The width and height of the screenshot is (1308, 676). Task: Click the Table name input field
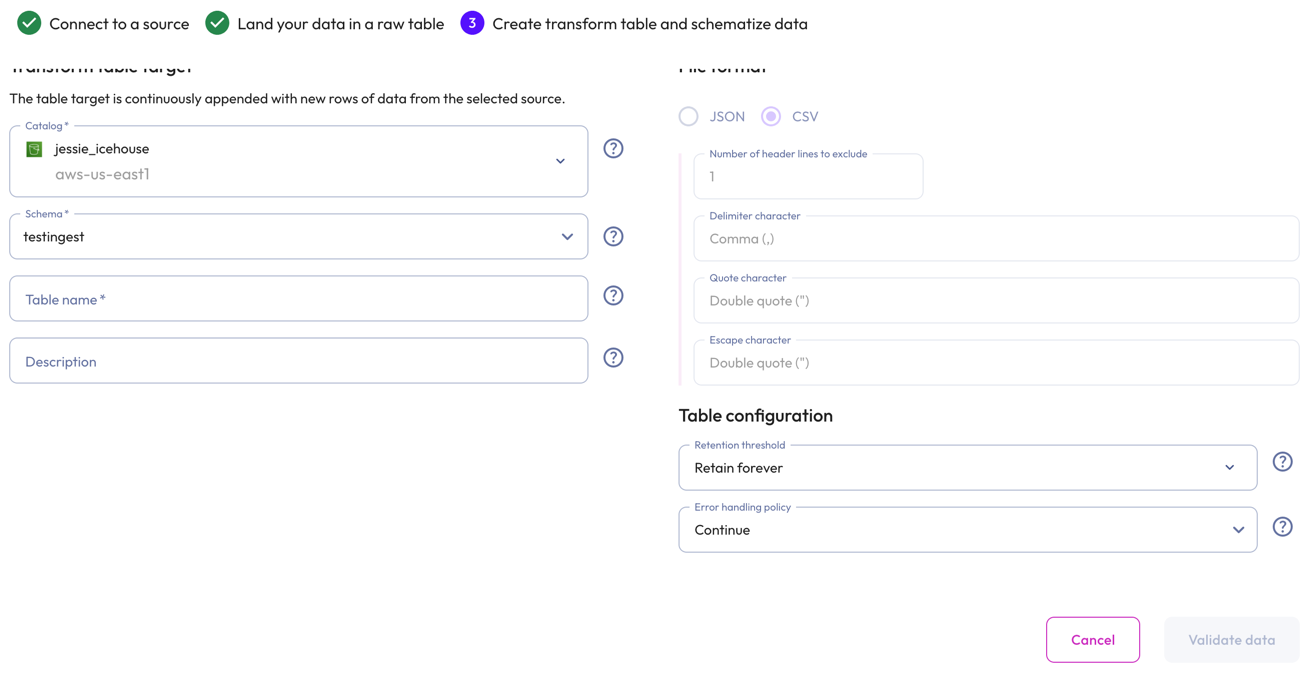(297, 298)
